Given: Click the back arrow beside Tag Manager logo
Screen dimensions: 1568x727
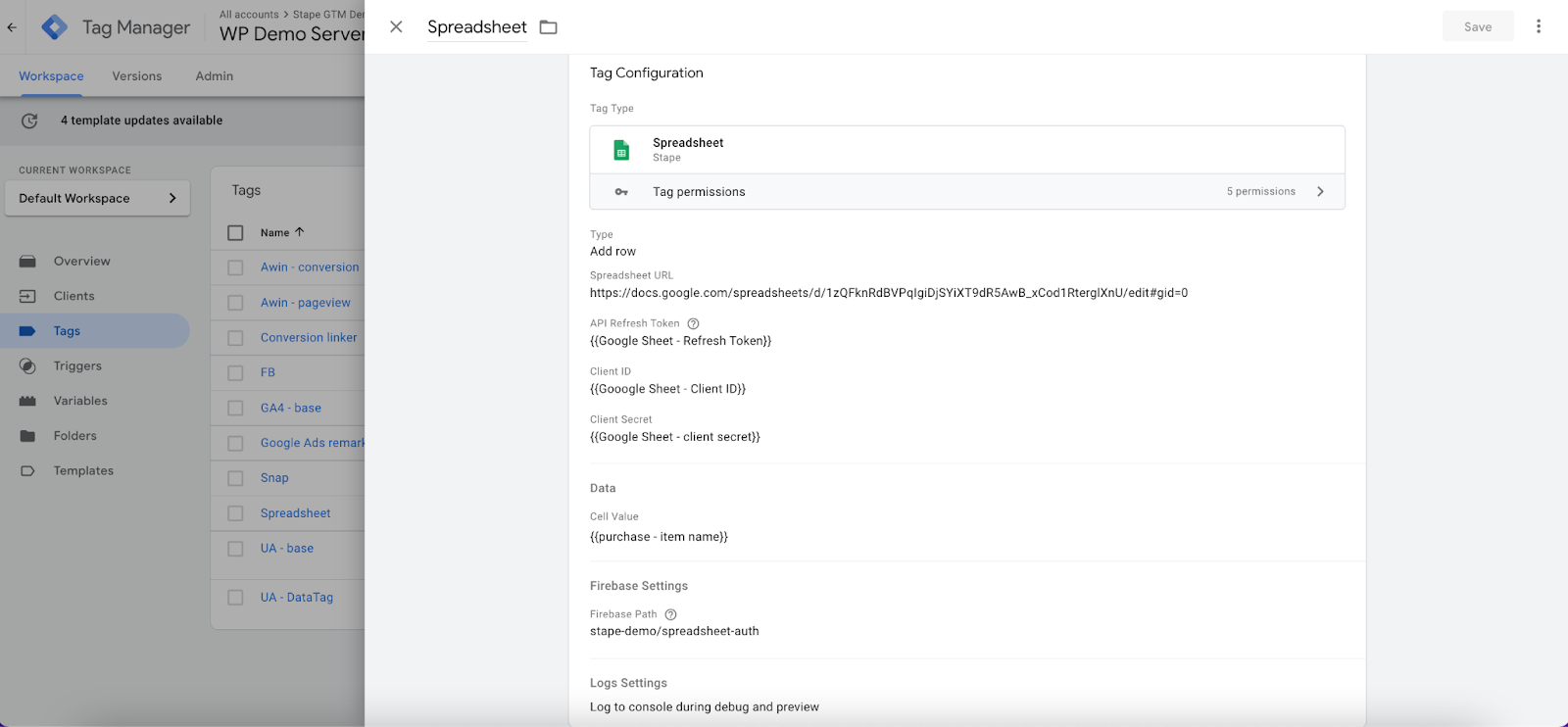Looking at the screenshot, I should pos(12,27).
